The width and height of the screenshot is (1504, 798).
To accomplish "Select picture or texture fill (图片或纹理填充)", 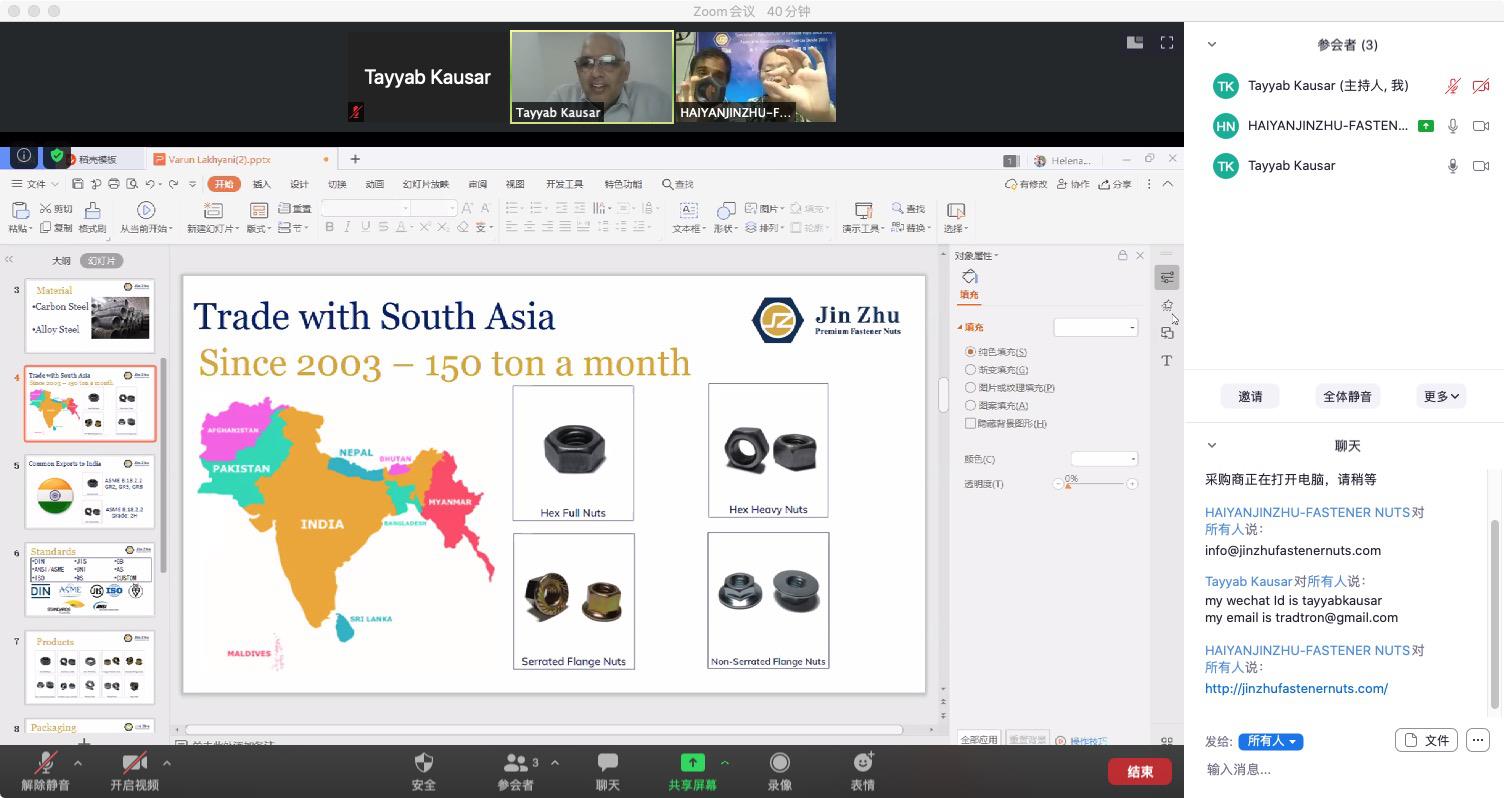I will click(970, 387).
